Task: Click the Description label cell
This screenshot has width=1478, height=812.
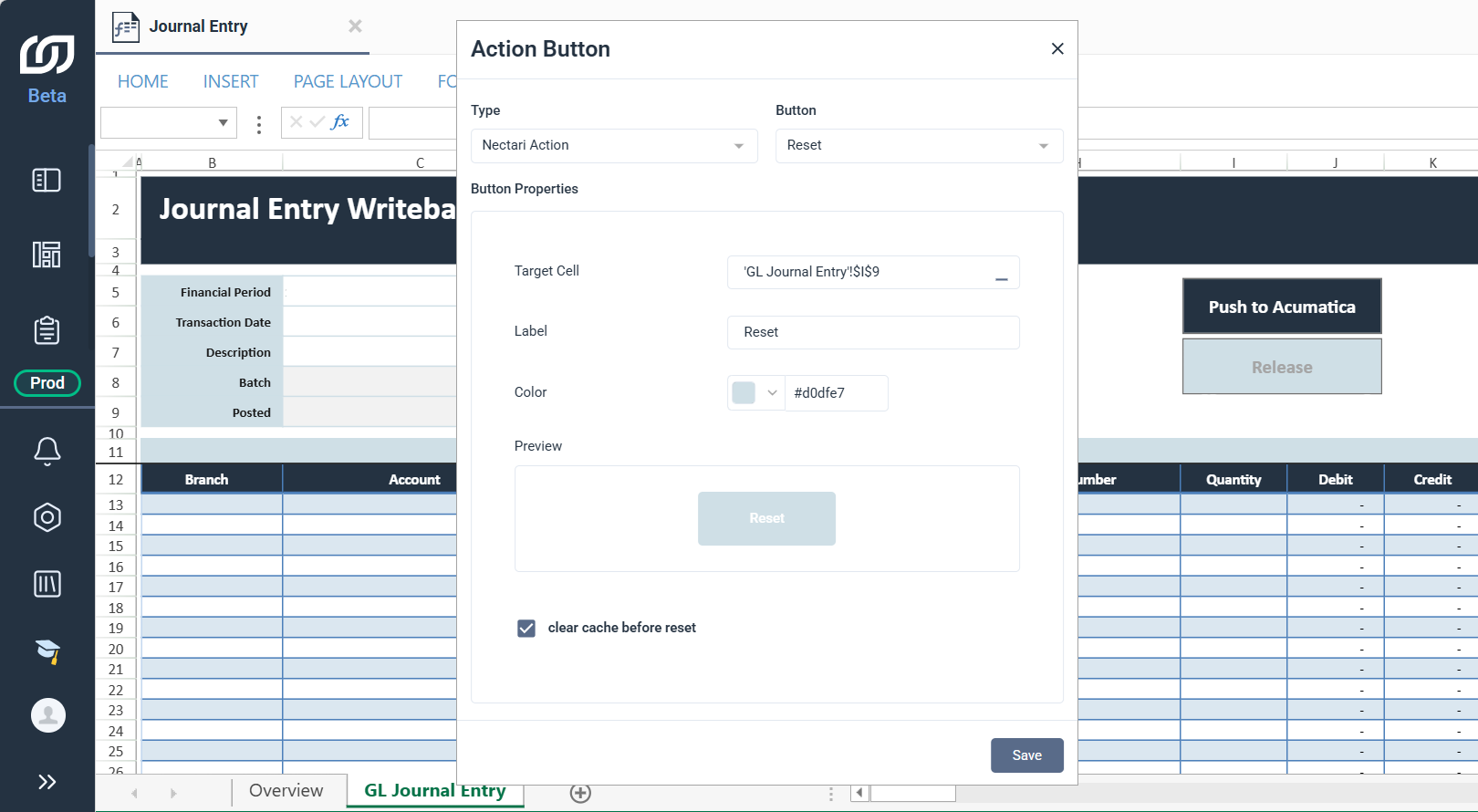Action: (x=212, y=352)
